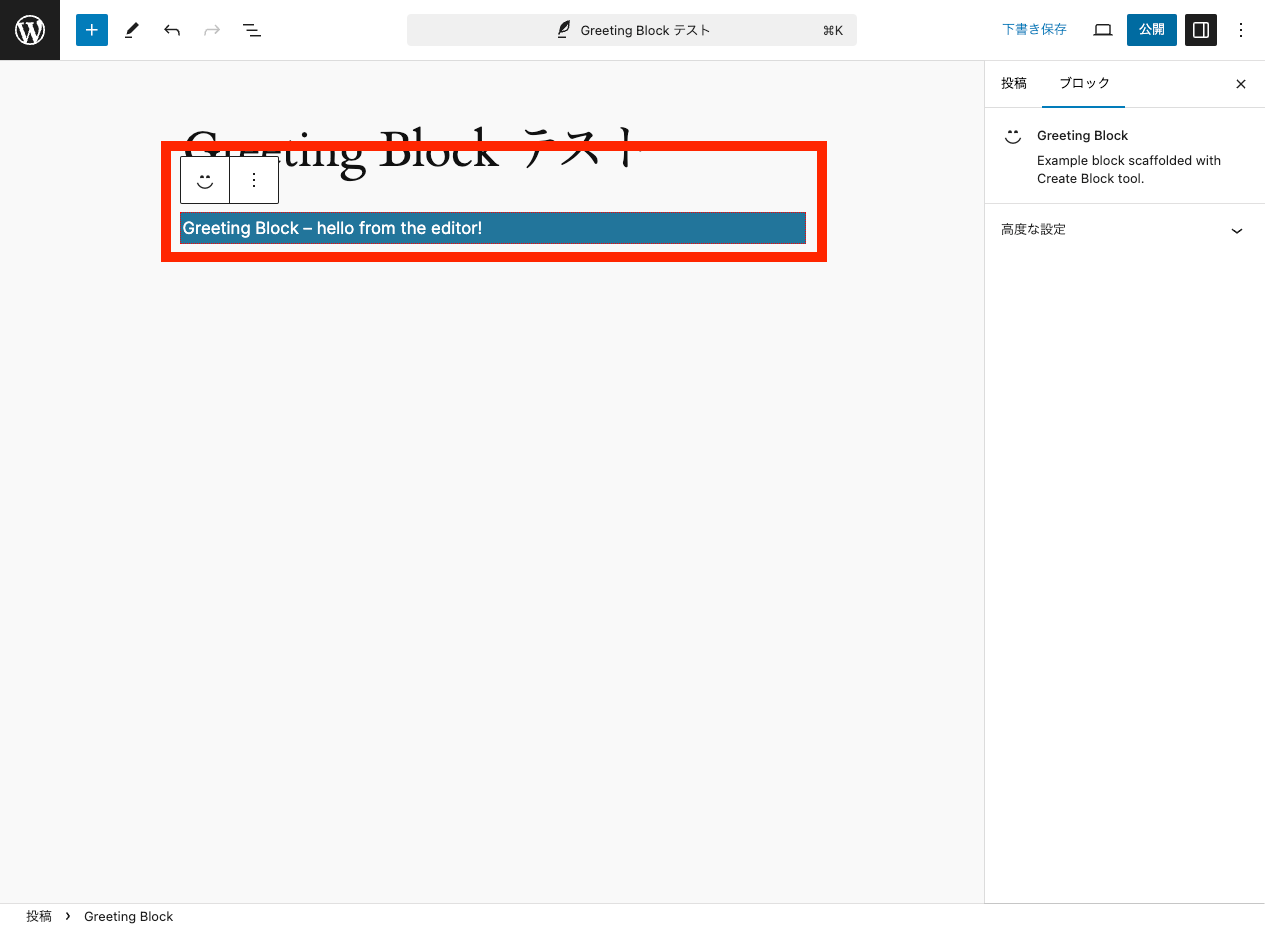Select the pencil Tools button
This screenshot has height=928, width=1265.
pos(132,30)
